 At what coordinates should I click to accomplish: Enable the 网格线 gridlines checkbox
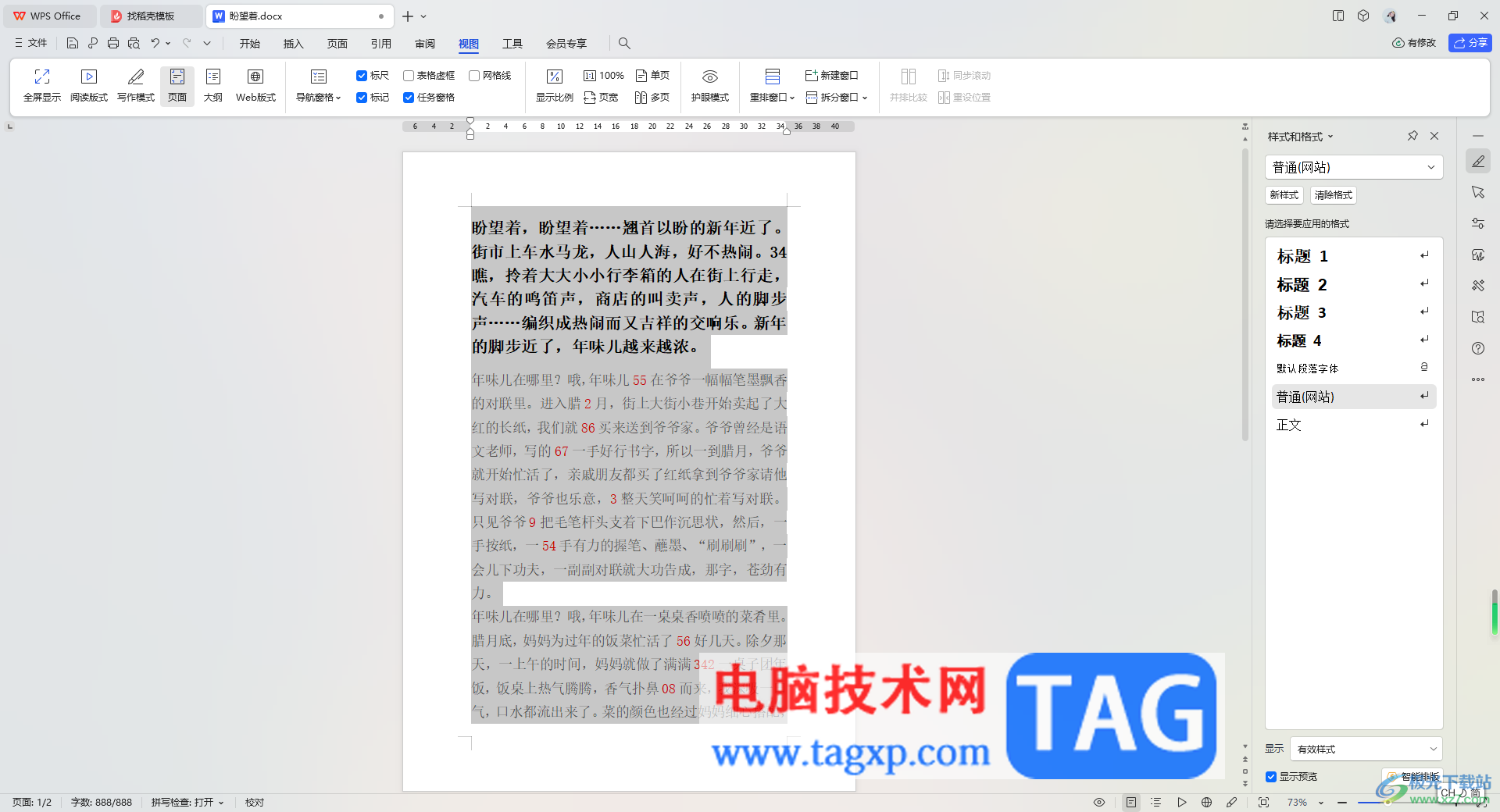coord(474,76)
